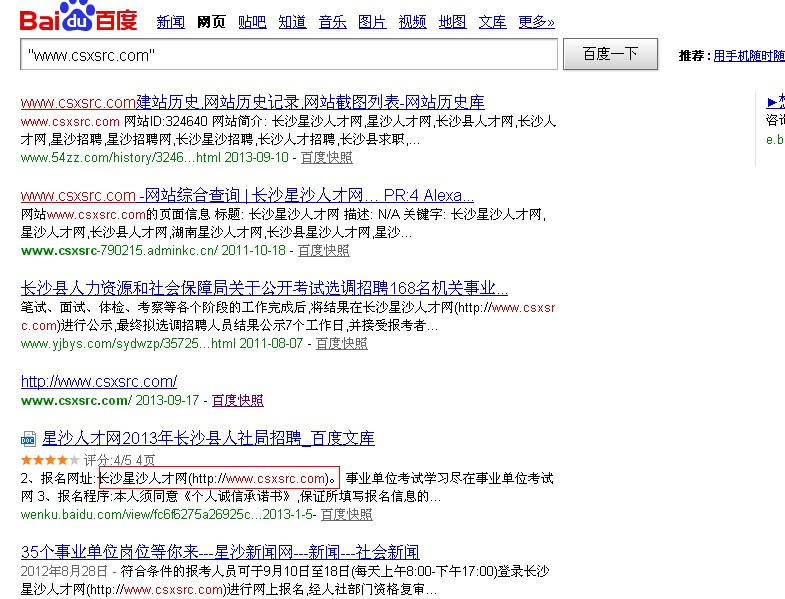Viewport: 785px width, 599px height.
Task: Open result 35个事业单位岗位等你来 星沙新闻网
Action: click(220, 552)
